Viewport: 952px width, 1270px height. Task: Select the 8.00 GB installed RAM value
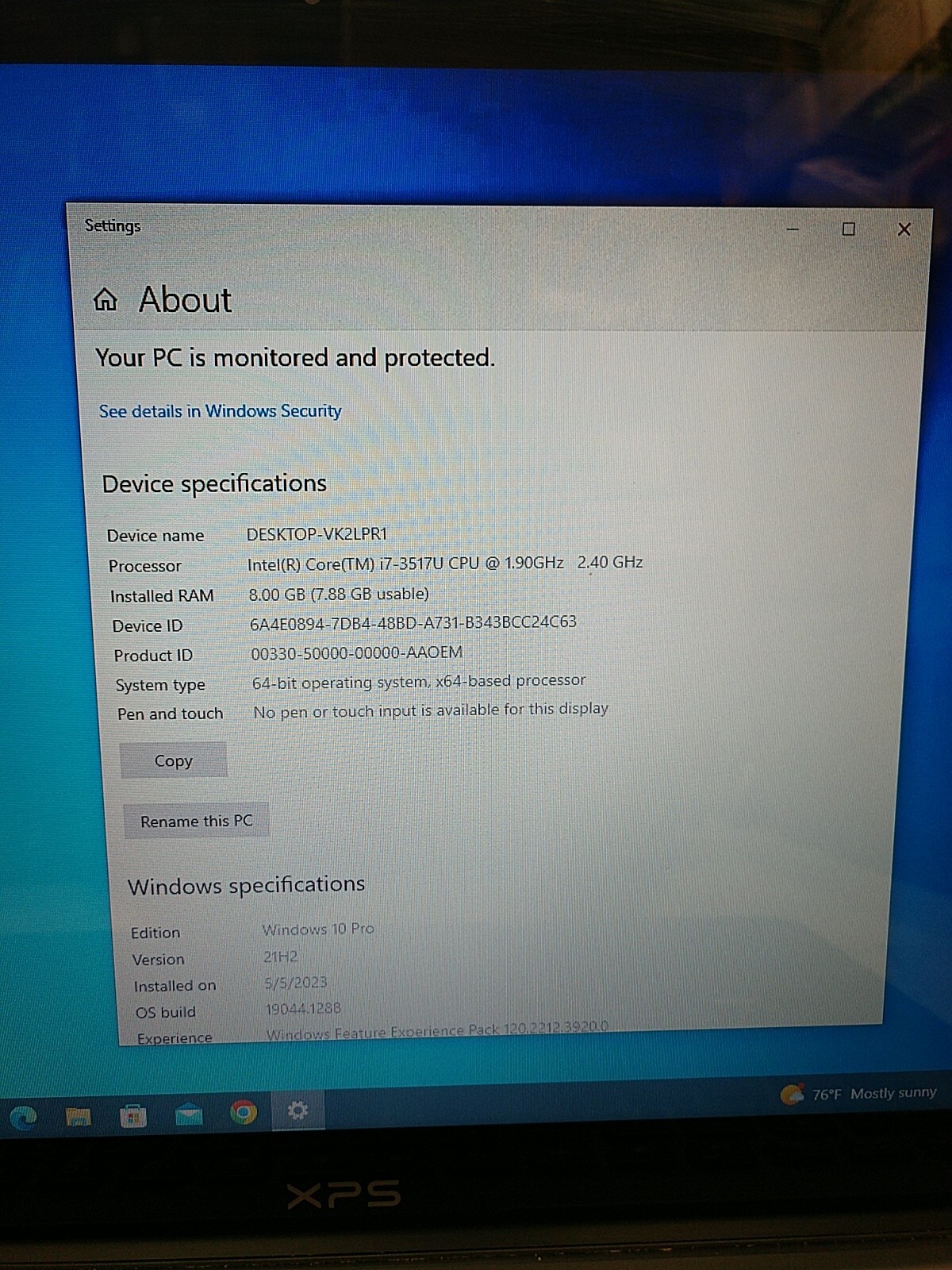click(339, 594)
